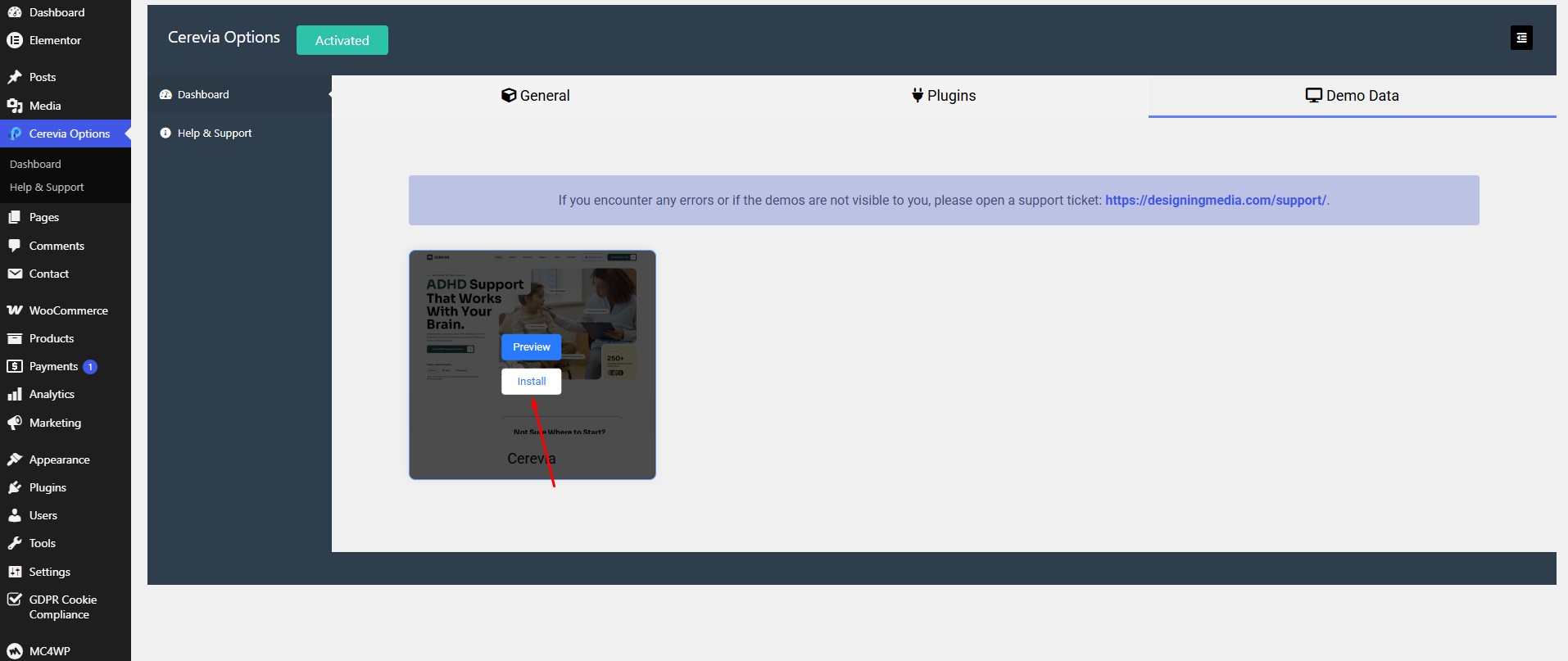Click the Marketing megaphone icon
The height and width of the screenshot is (661, 1568).
point(15,423)
